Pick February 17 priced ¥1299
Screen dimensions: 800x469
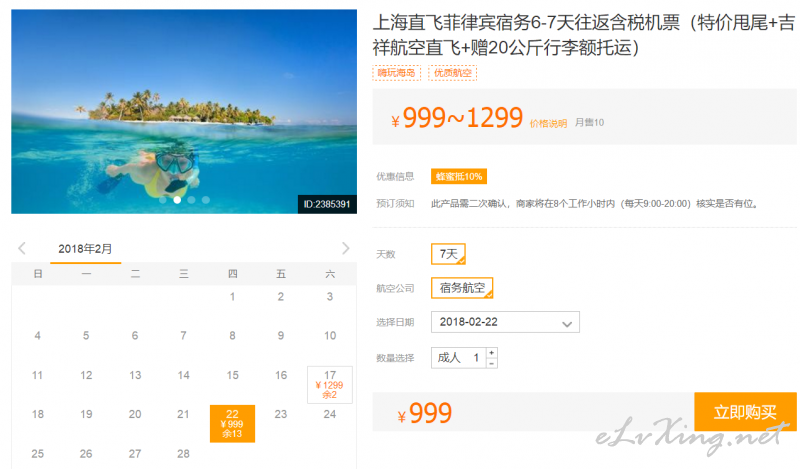[330, 385]
